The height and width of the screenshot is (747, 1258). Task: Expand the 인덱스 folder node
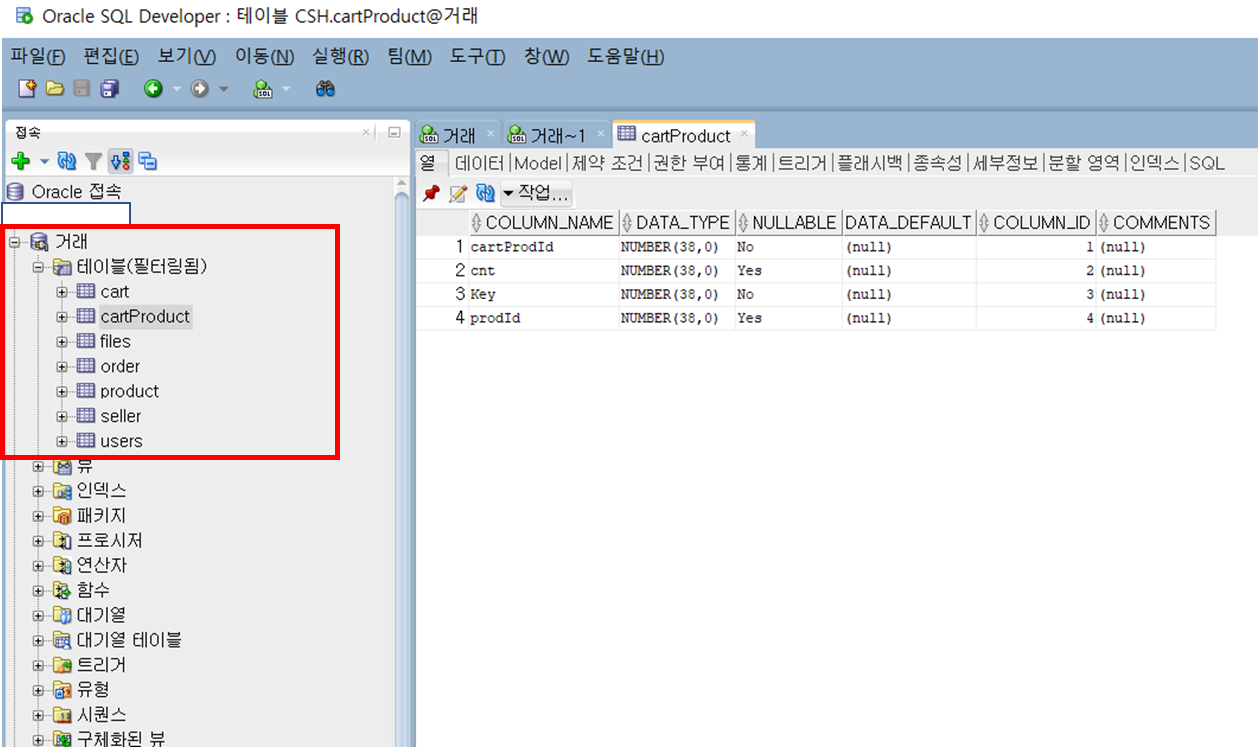(38, 491)
